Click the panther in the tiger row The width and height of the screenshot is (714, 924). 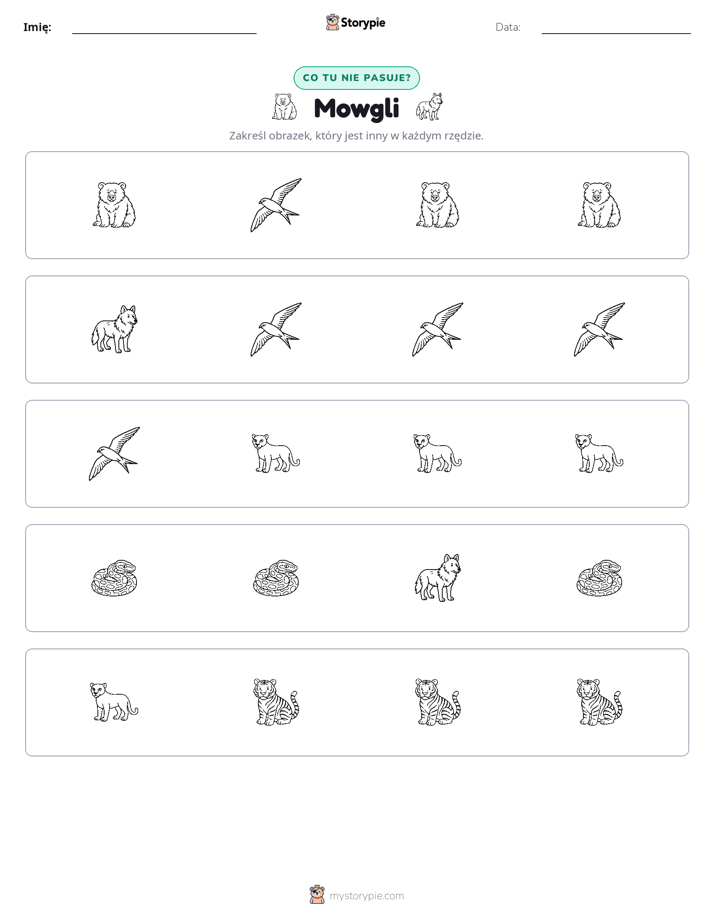click(x=114, y=702)
